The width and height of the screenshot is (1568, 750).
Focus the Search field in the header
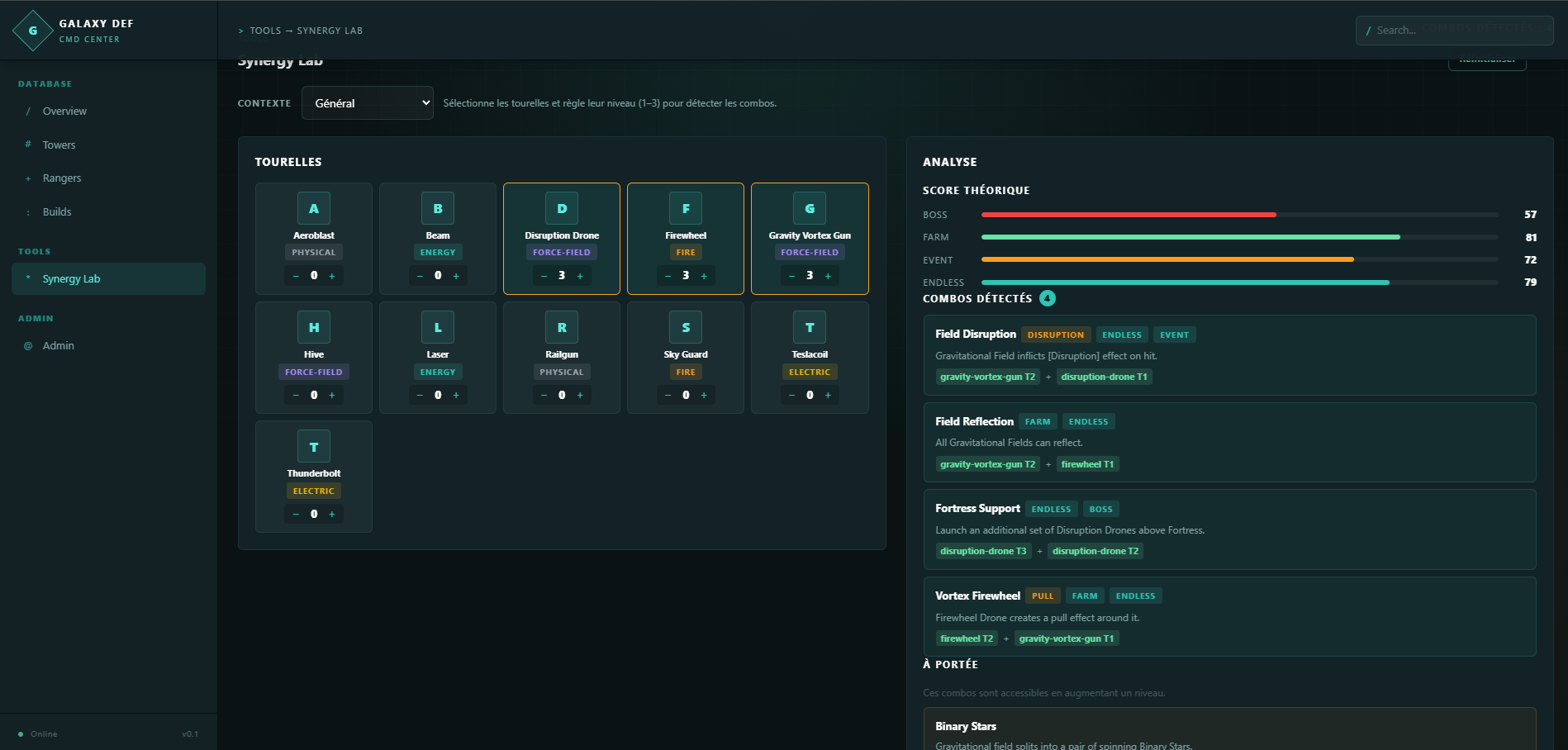(x=1454, y=31)
